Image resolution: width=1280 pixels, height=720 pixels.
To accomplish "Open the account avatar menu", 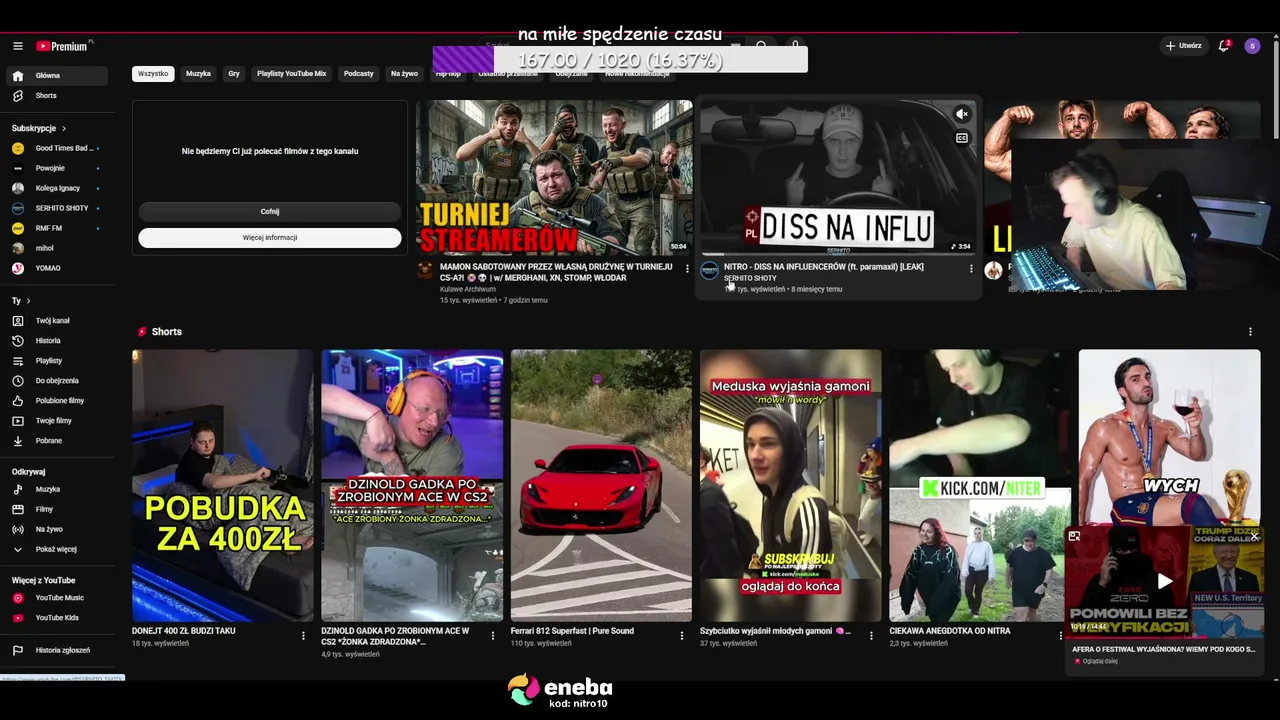I will click(1252, 46).
